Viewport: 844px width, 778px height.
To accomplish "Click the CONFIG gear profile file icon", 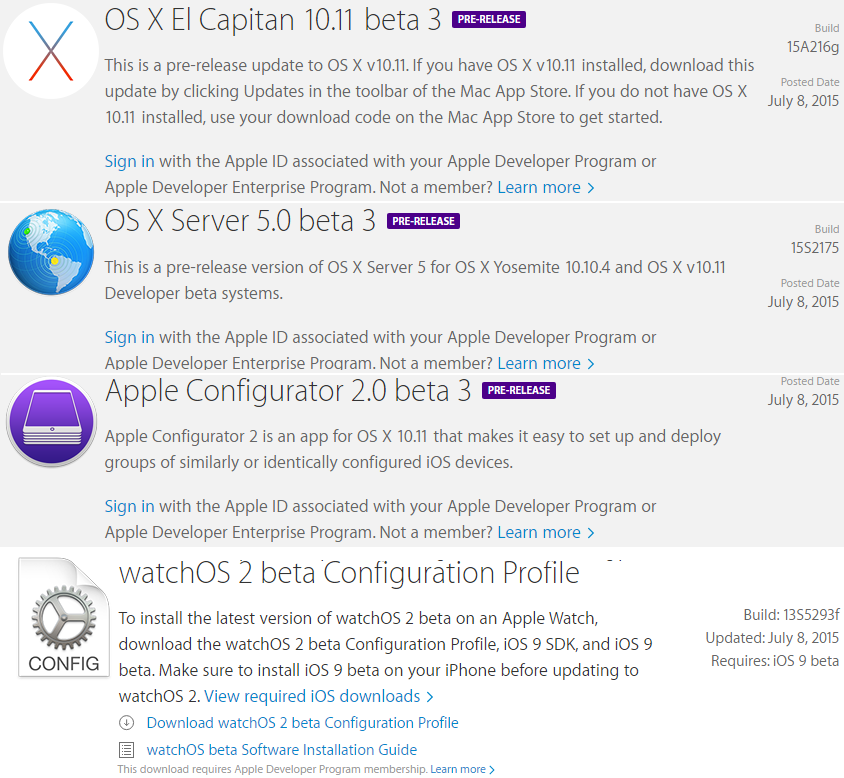I will [64, 617].
